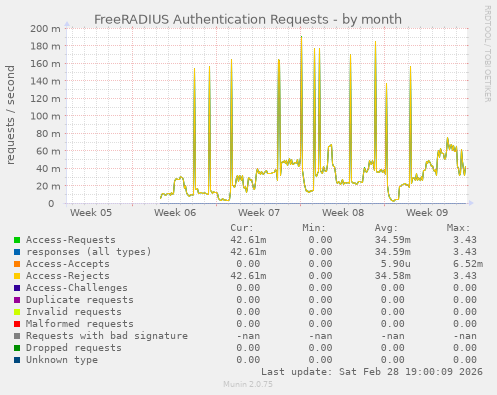
Task: Click the 'Unknown type' legend label
Action: (62, 360)
